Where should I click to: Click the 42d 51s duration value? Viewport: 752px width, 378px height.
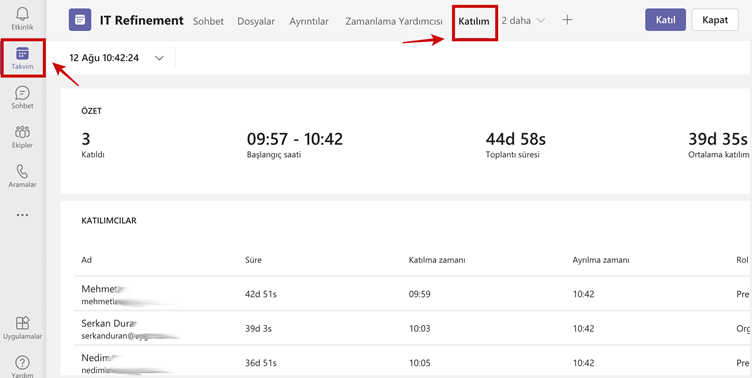[260, 294]
